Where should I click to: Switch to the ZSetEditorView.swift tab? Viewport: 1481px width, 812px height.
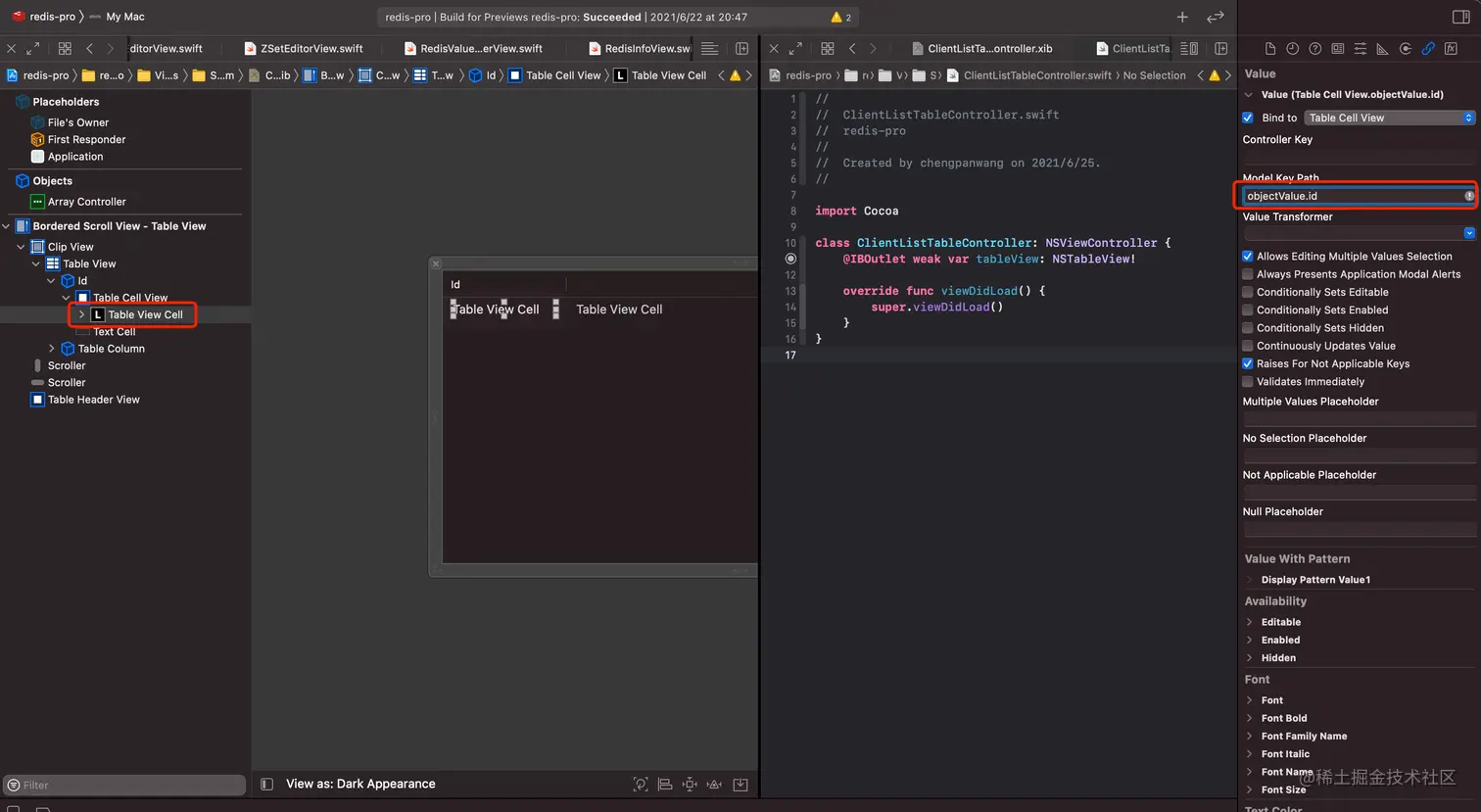[311, 48]
